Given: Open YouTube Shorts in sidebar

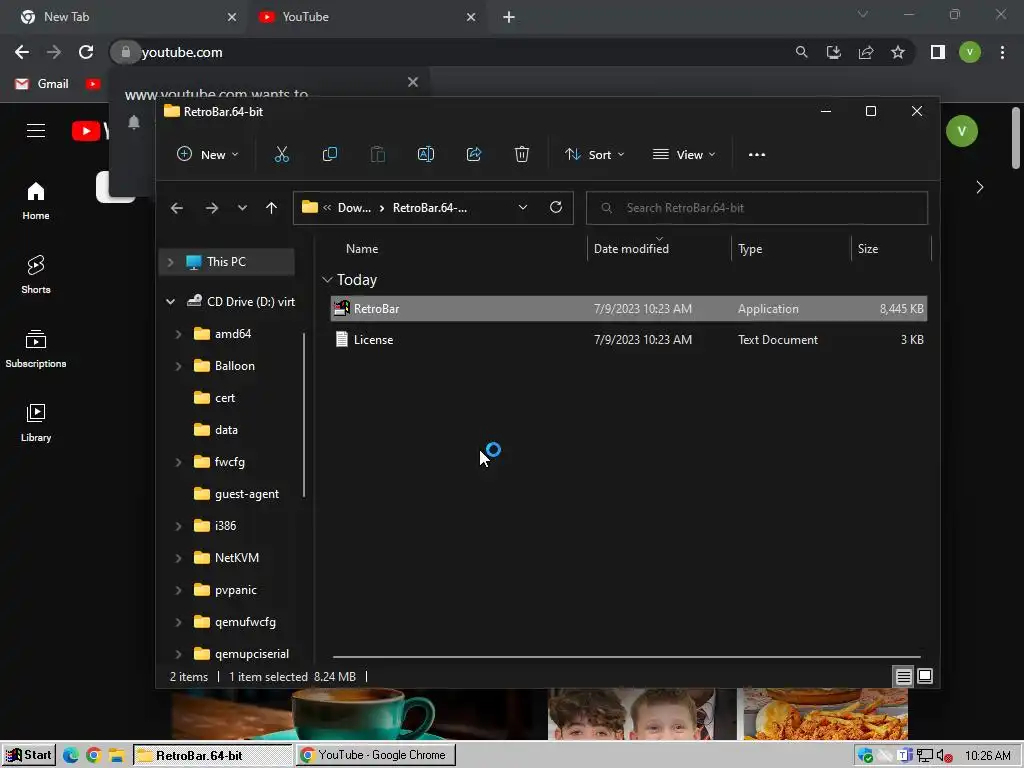Looking at the screenshot, I should click(x=36, y=274).
